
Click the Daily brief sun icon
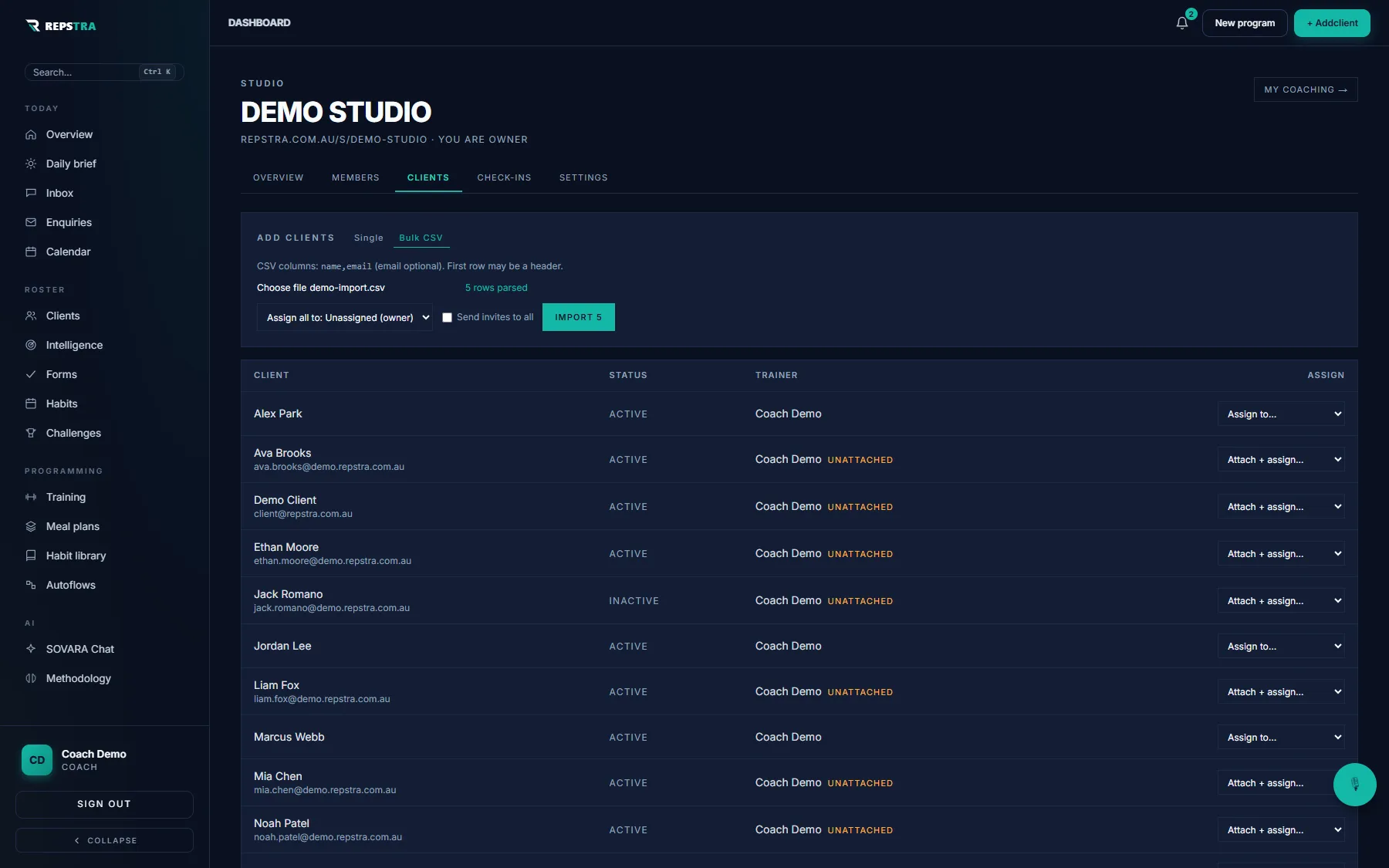point(31,164)
